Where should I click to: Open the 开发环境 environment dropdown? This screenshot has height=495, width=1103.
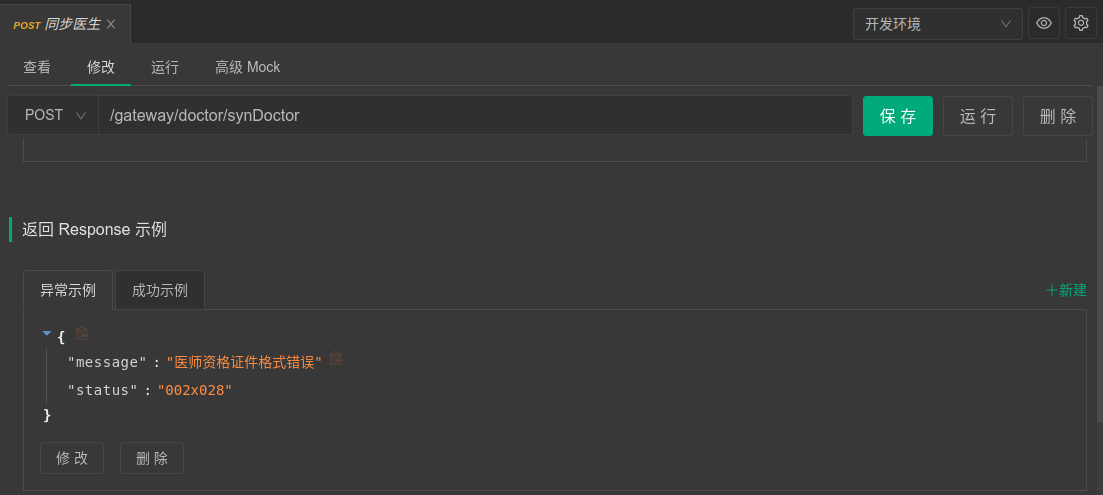tap(937, 24)
